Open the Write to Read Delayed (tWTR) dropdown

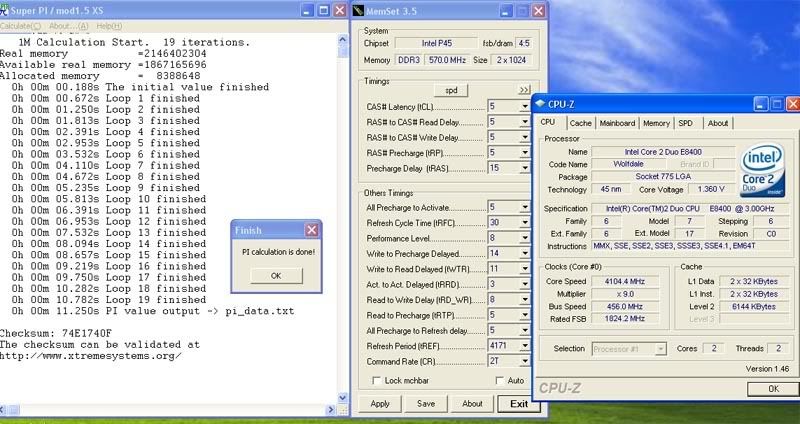pyautogui.click(x=524, y=268)
